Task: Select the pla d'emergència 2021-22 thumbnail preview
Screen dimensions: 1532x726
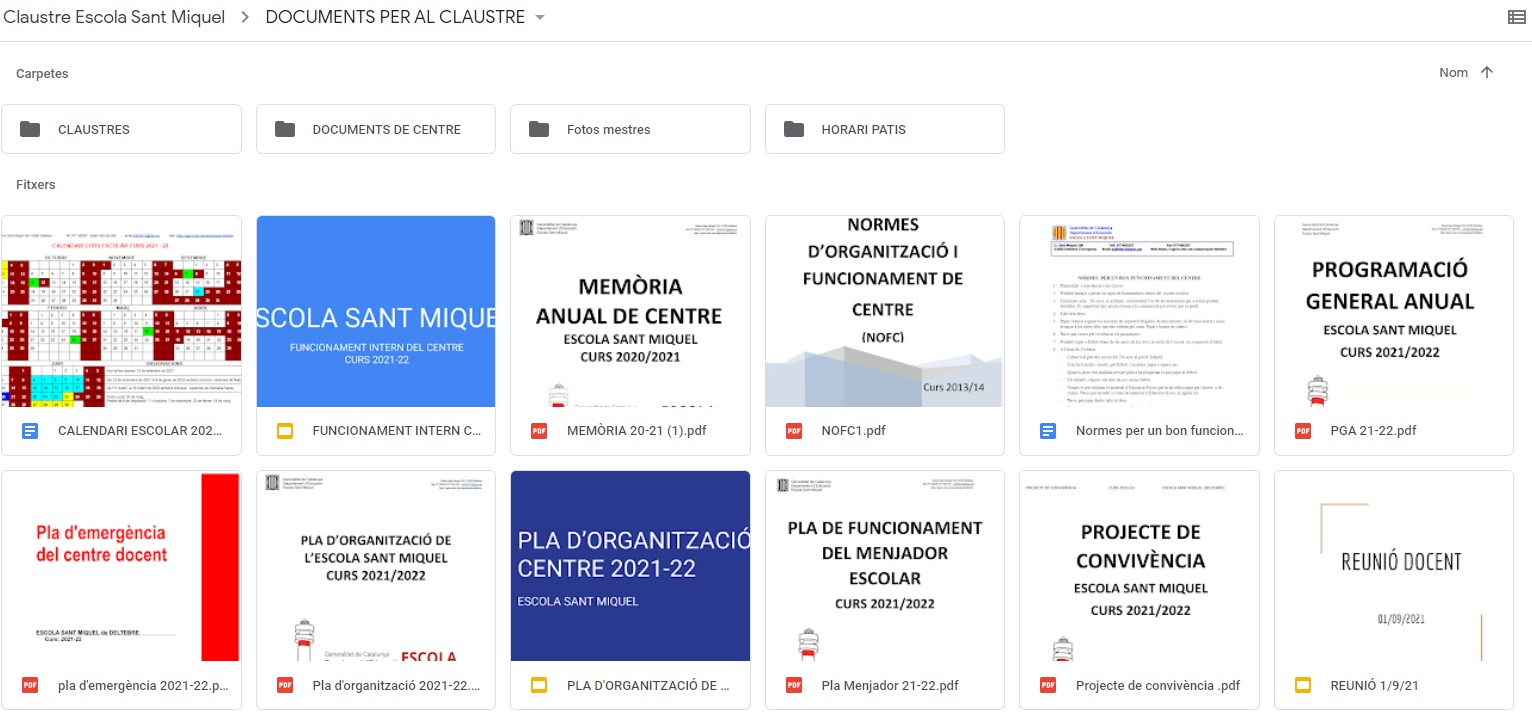Action: (121, 565)
